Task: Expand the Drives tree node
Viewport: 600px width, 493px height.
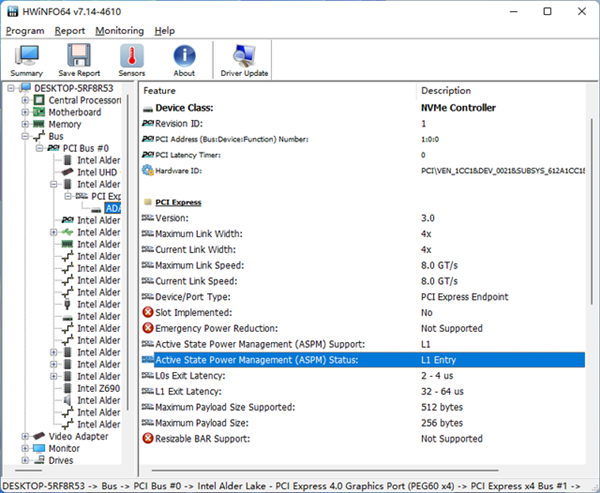Action: (25, 460)
